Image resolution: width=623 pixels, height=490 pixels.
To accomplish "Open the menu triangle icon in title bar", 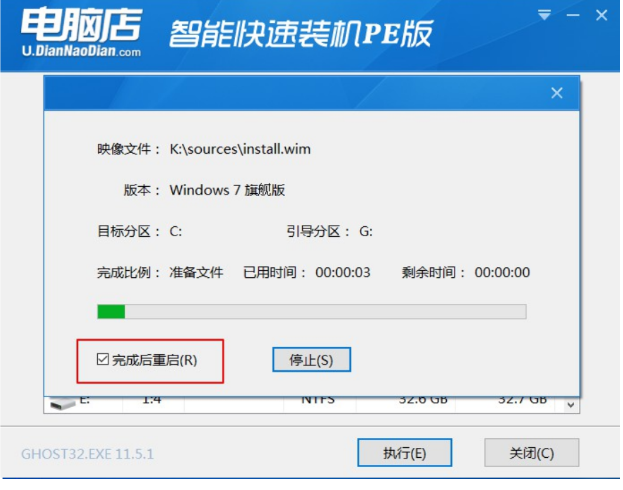I will coord(544,15).
